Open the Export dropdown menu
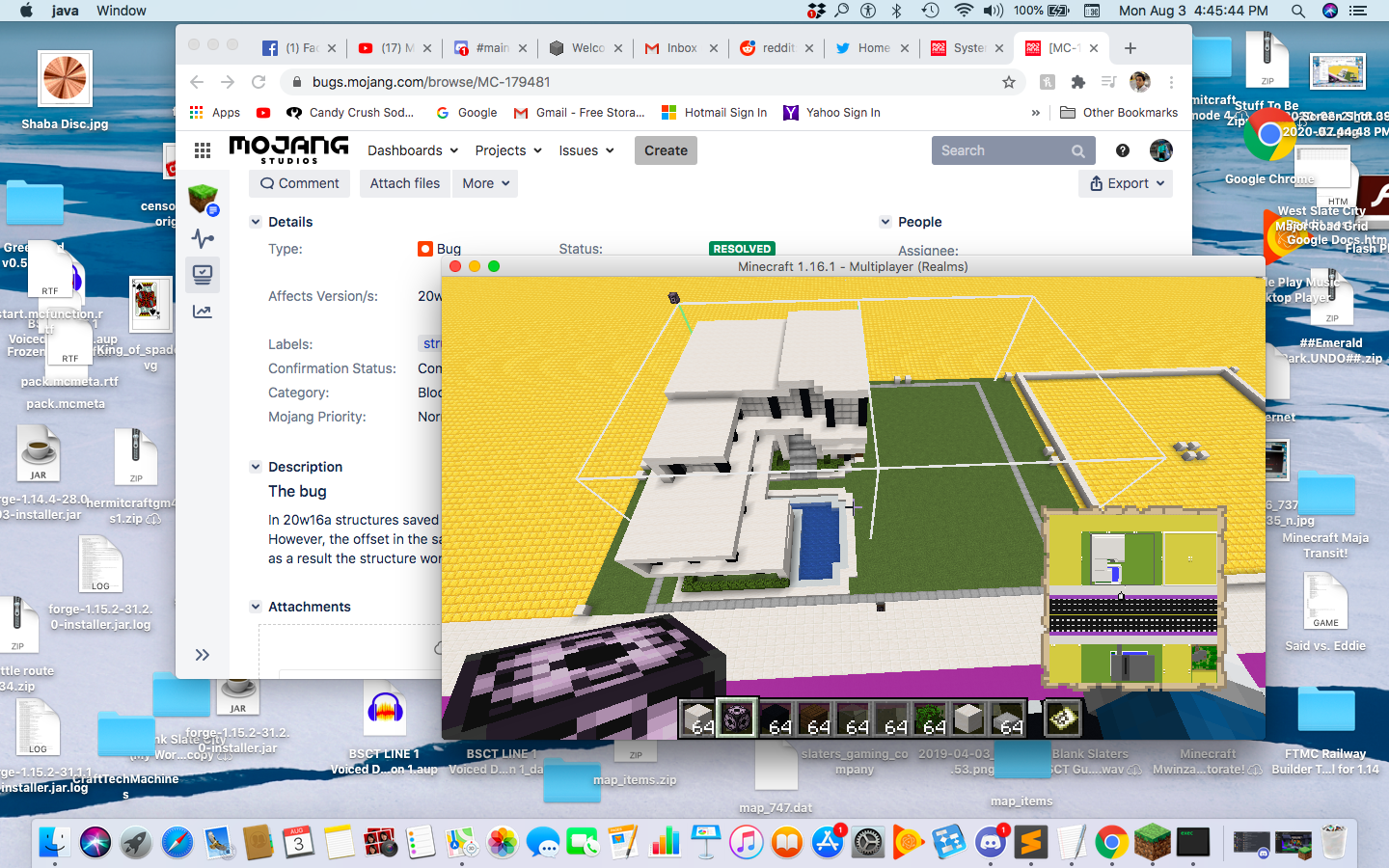Screen dimensions: 1389x868 (1126, 183)
